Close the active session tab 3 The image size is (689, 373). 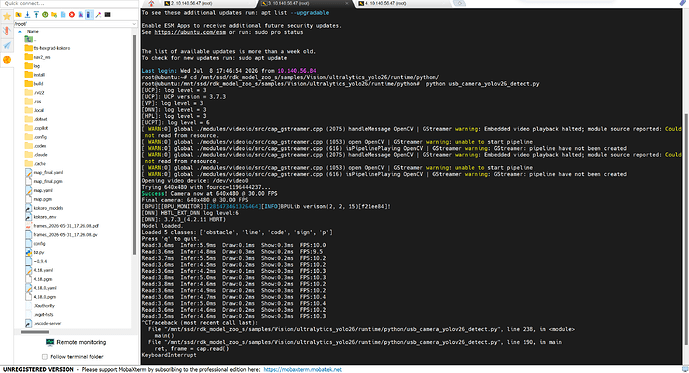coord(347,4)
